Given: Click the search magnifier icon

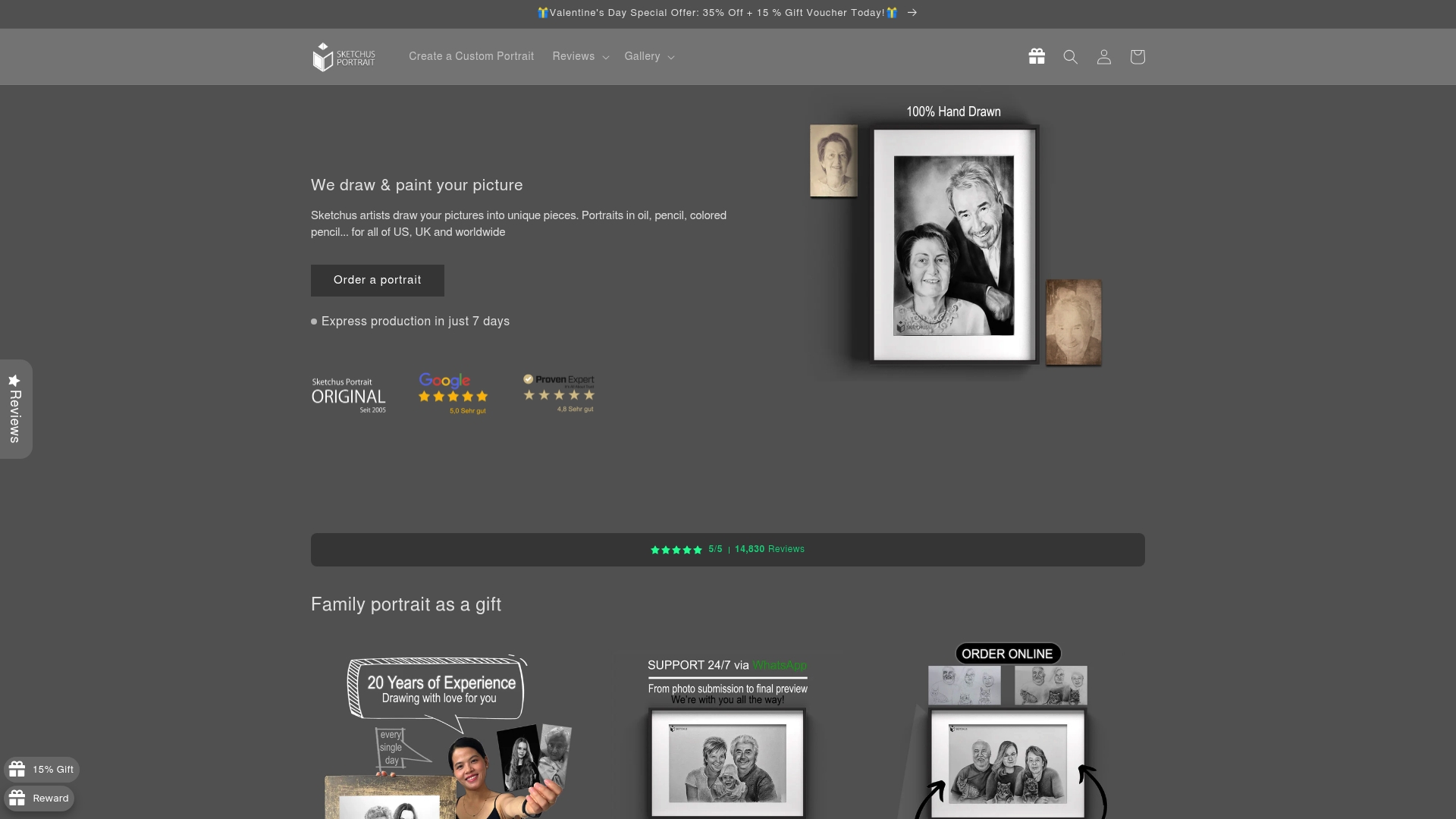Looking at the screenshot, I should pyautogui.click(x=1070, y=56).
